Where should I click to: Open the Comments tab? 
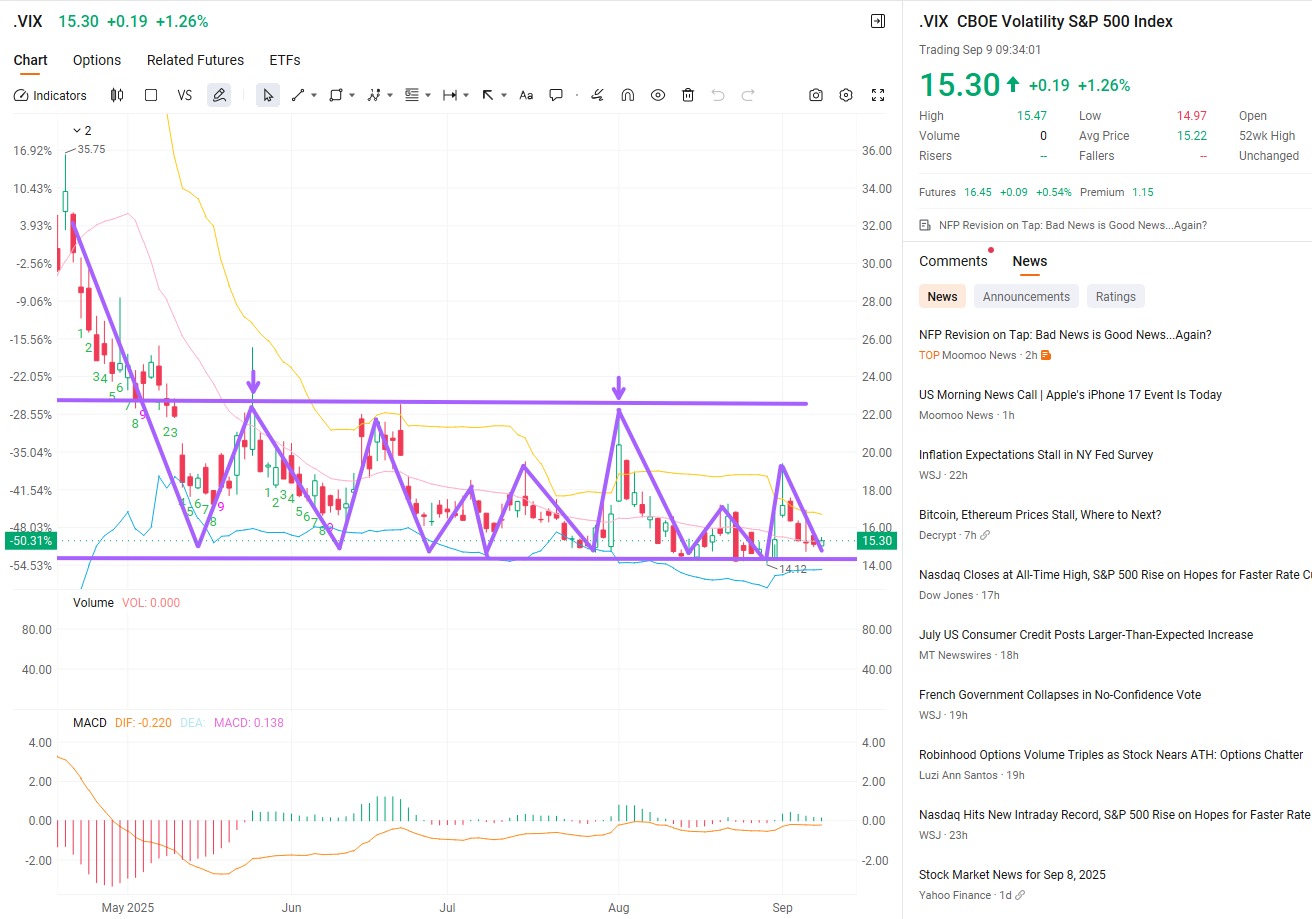coord(952,261)
